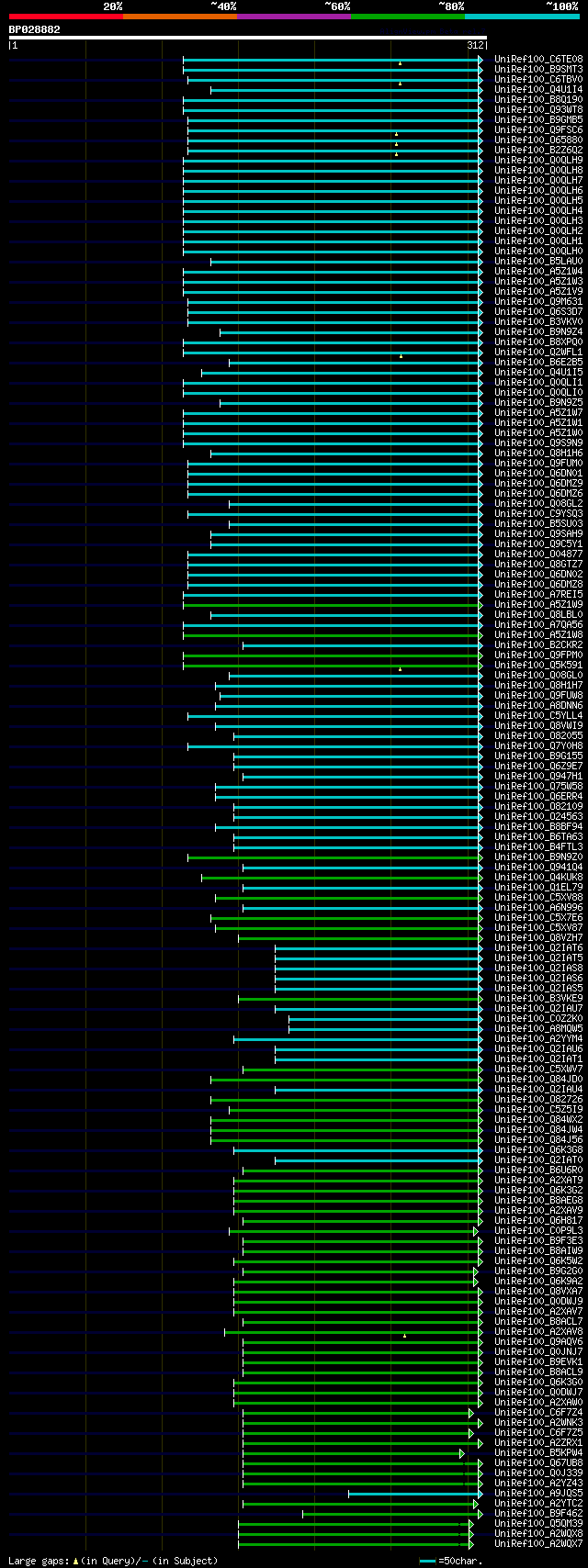Select the UniRef100_Q6DN01 label
Viewport: 588px width, 1568px height.
(x=538, y=473)
